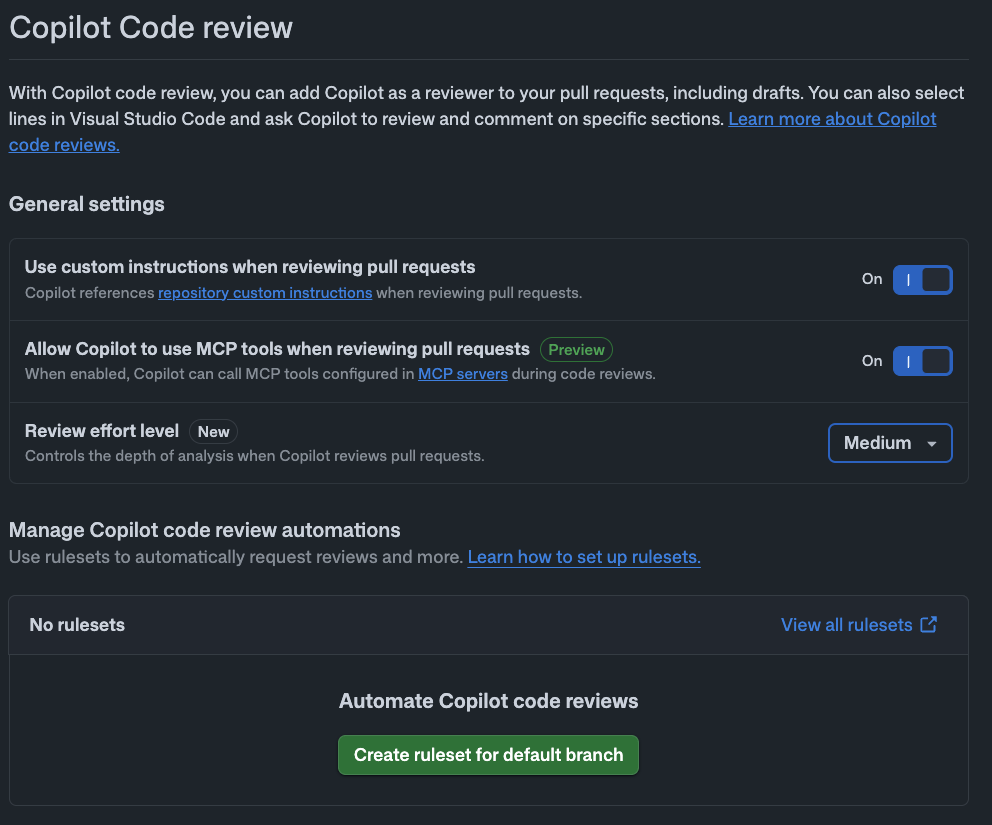Click the General settings heading
This screenshot has height=825, width=992.
pos(87,204)
